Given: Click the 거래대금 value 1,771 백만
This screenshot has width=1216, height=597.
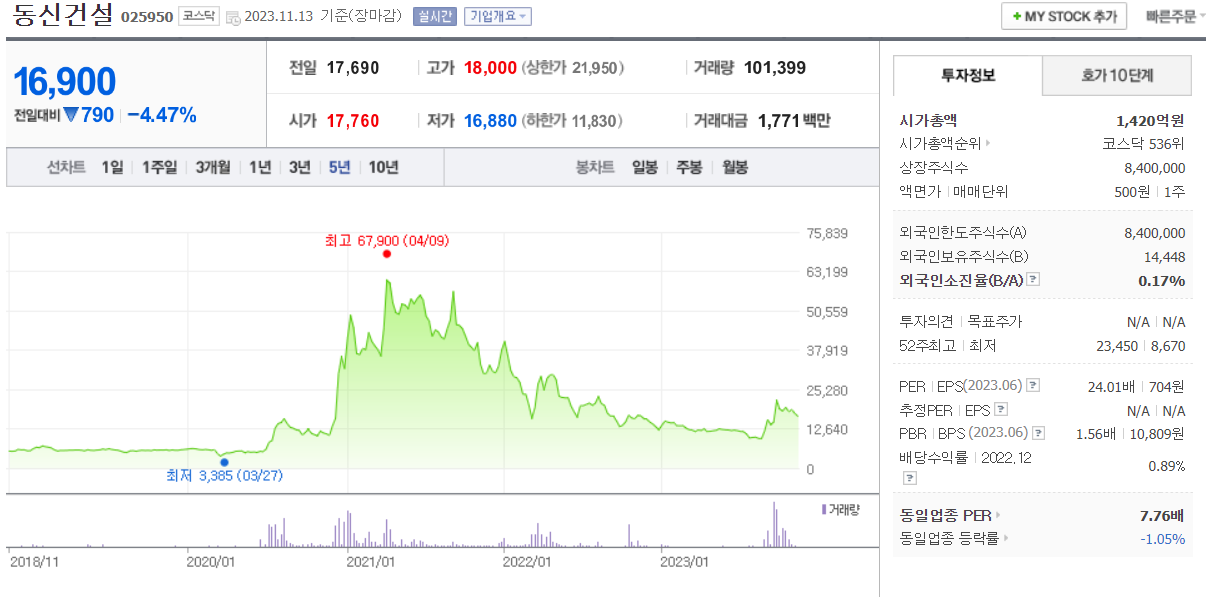Looking at the screenshot, I should click(x=794, y=121).
